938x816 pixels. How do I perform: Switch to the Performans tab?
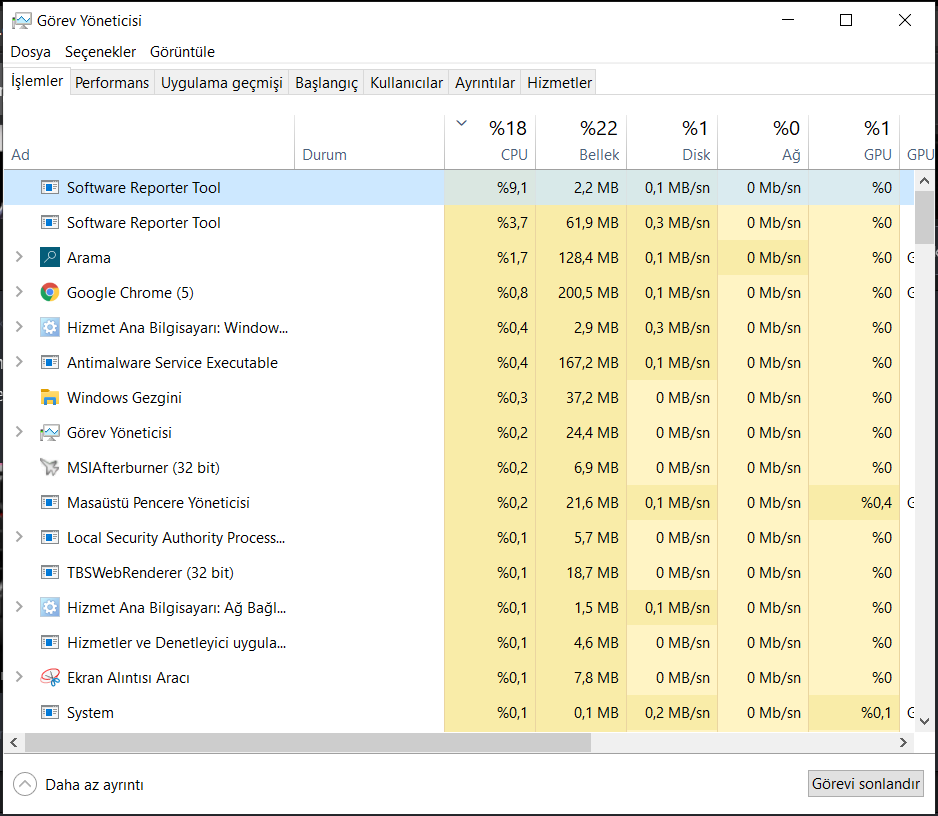pos(112,83)
